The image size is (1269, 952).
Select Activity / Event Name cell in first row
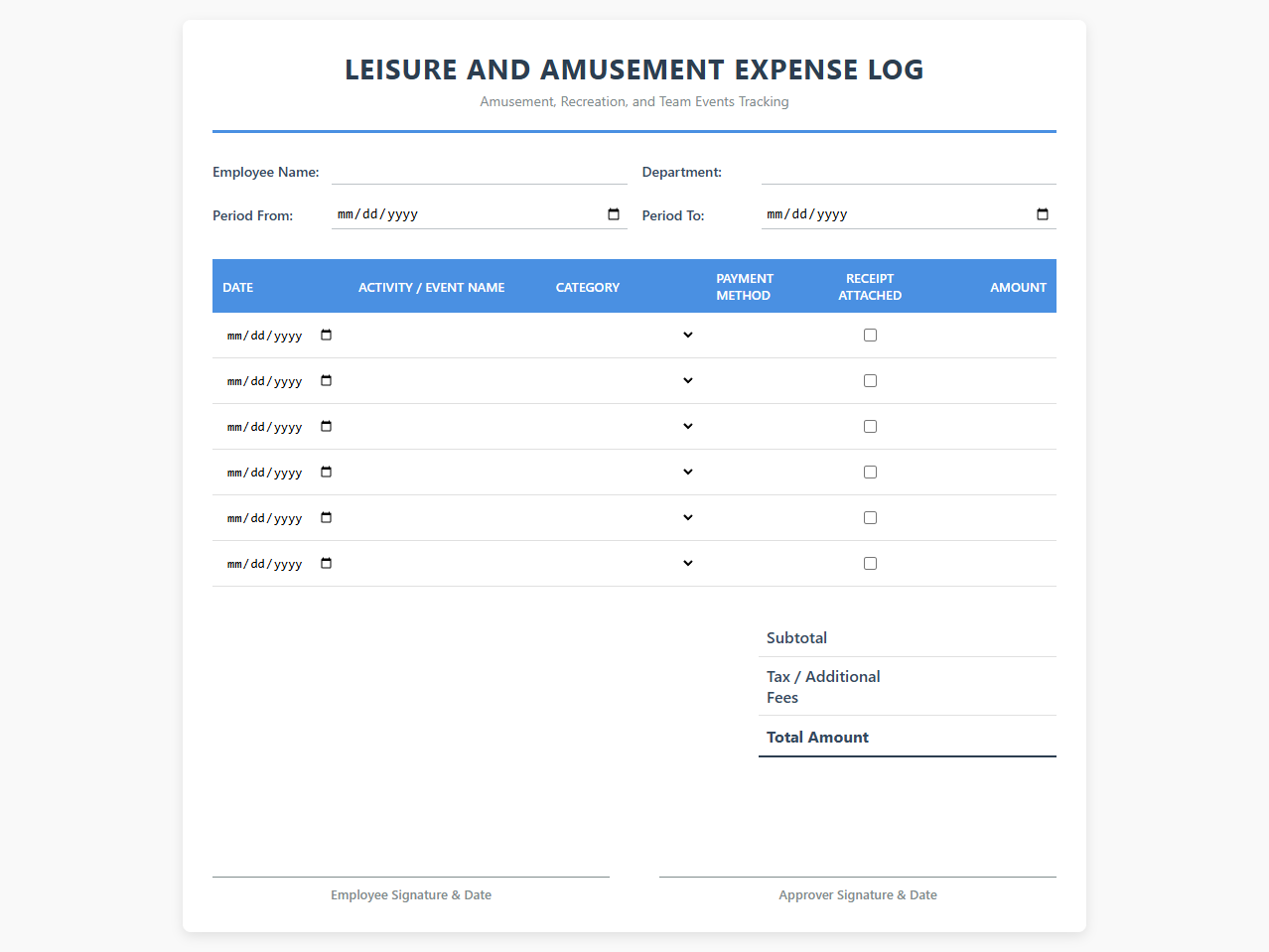tap(447, 336)
